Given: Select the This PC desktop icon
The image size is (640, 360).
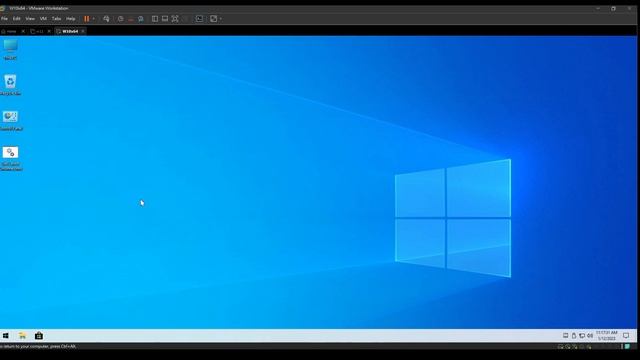Looking at the screenshot, I should (x=10, y=50).
